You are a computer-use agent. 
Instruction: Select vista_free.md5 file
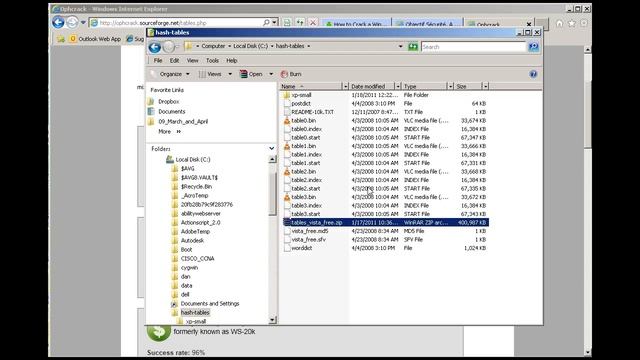[x=310, y=231]
